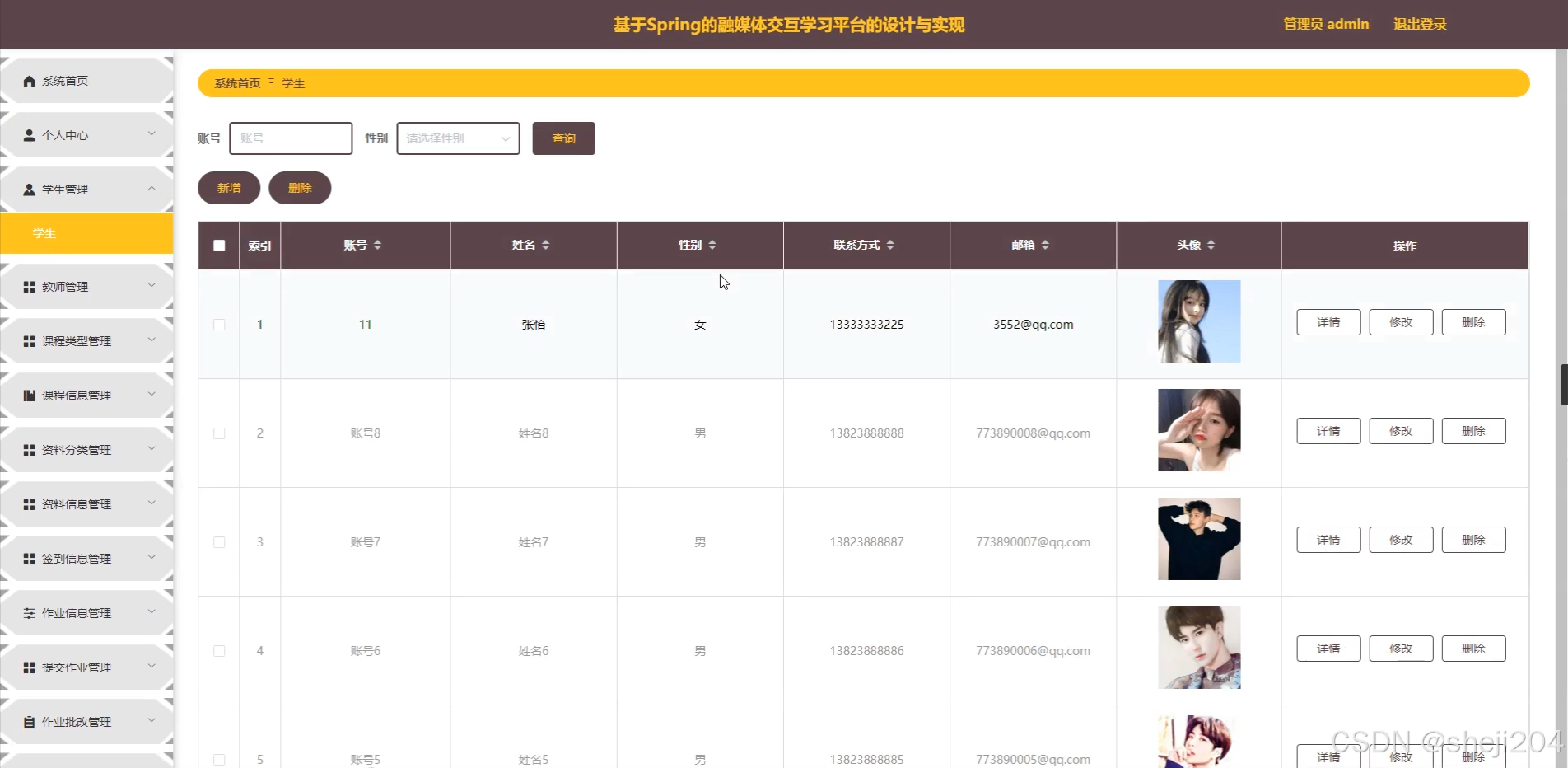Collapse the 学生管理 menu section

pyautogui.click(x=152, y=189)
